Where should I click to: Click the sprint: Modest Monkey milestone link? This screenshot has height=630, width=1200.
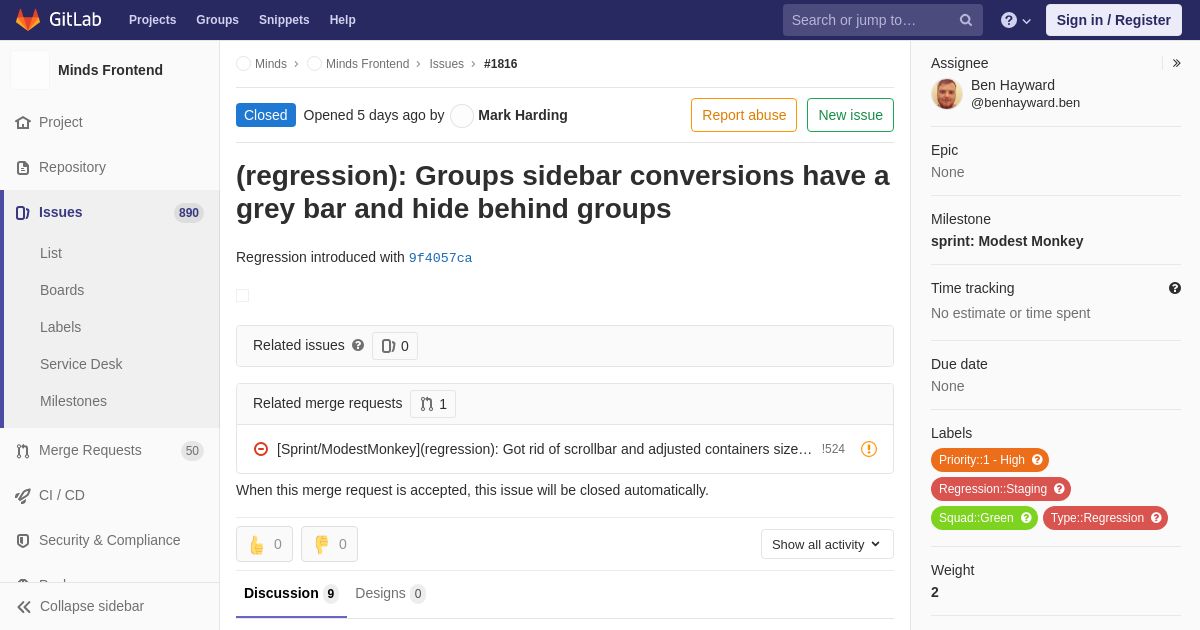click(1007, 241)
